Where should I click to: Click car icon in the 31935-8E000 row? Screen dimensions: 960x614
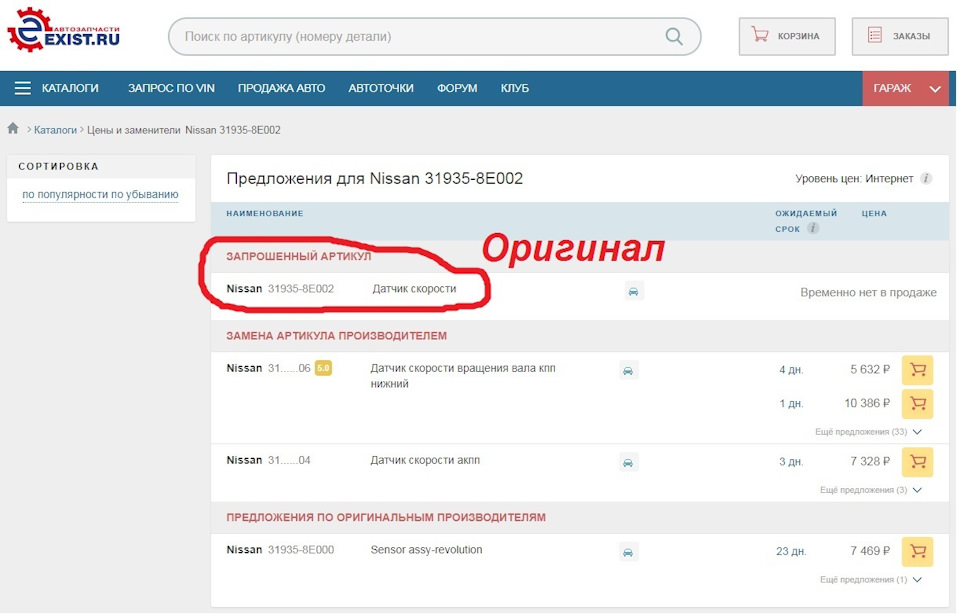click(628, 552)
